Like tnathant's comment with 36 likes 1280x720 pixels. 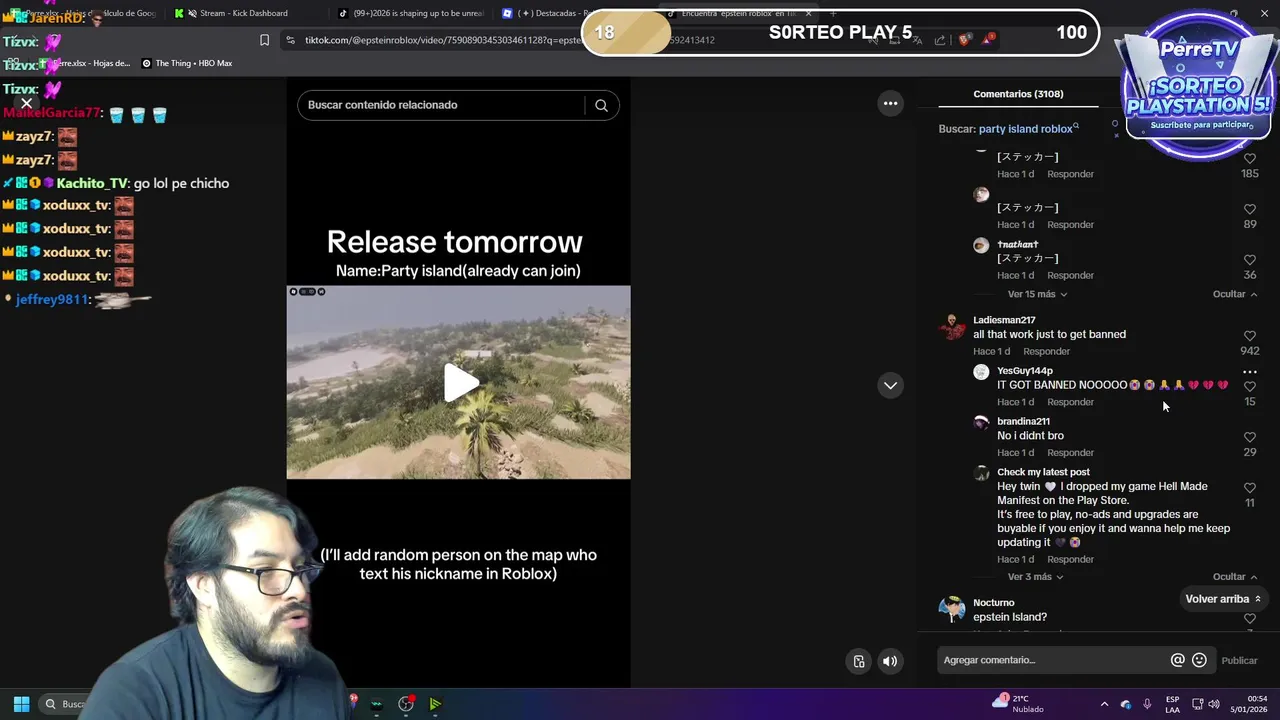pyautogui.click(x=1249, y=260)
